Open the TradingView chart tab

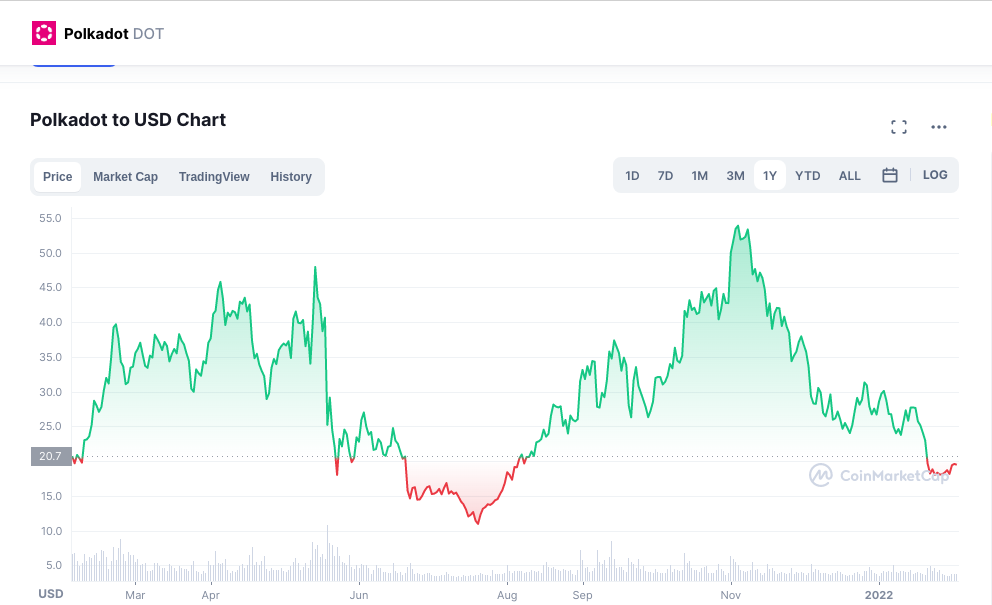tap(214, 177)
